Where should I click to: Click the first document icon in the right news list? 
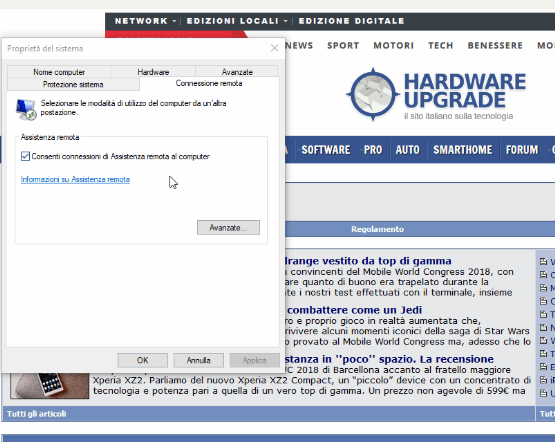[x=543, y=261]
